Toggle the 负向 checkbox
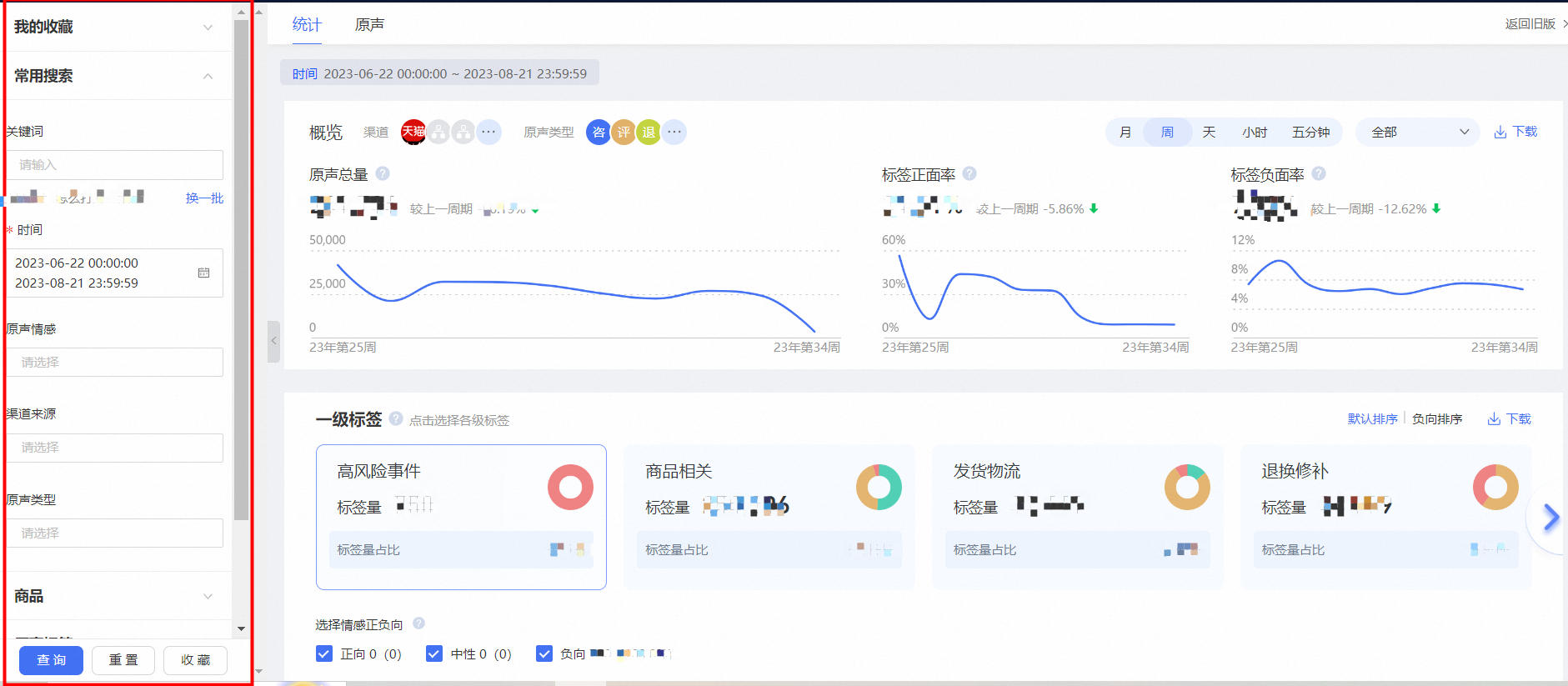Screen dimensions: 1568x686 pyautogui.click(x=544, y=653)
